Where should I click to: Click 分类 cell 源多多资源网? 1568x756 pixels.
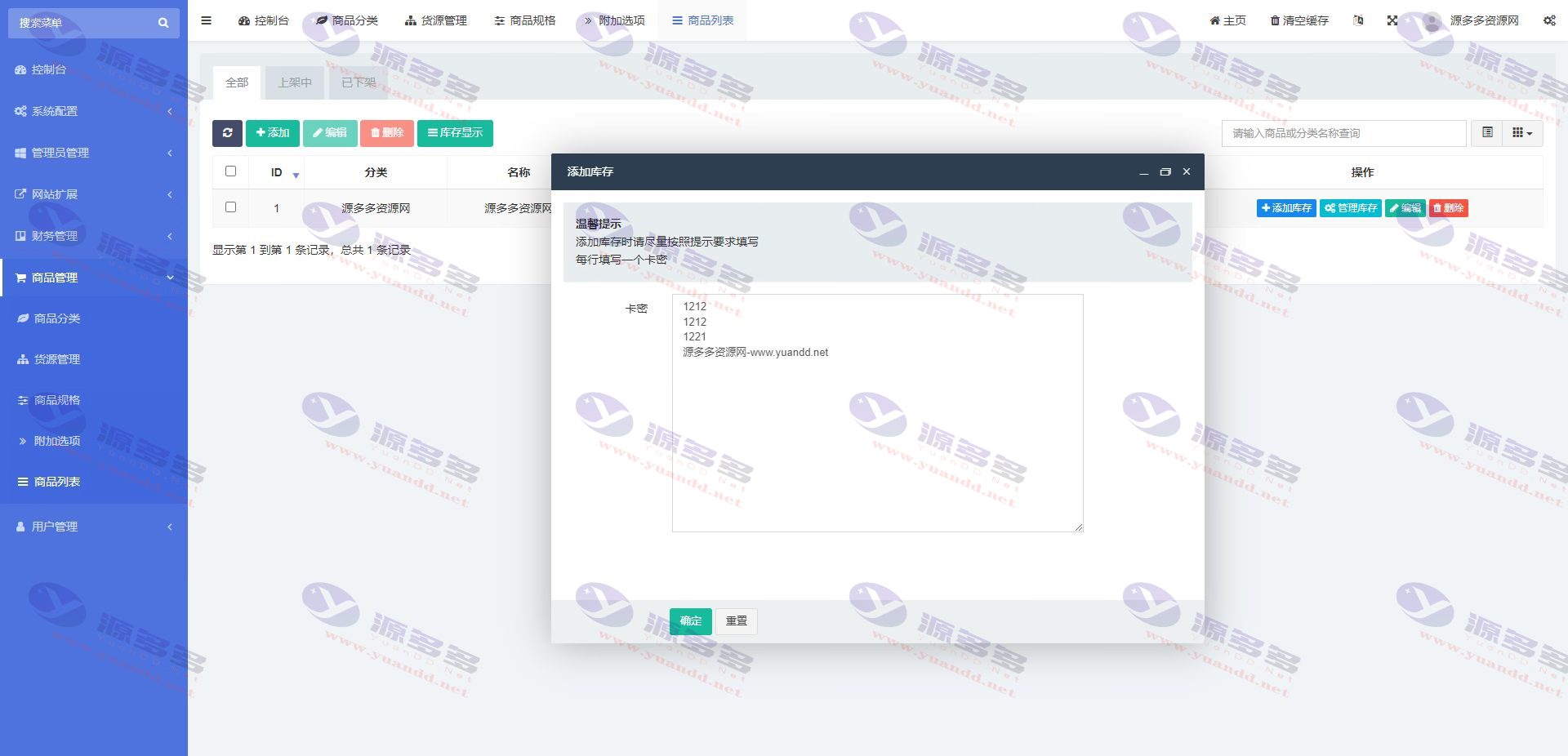pyautogui.click(x=376, y=208)
